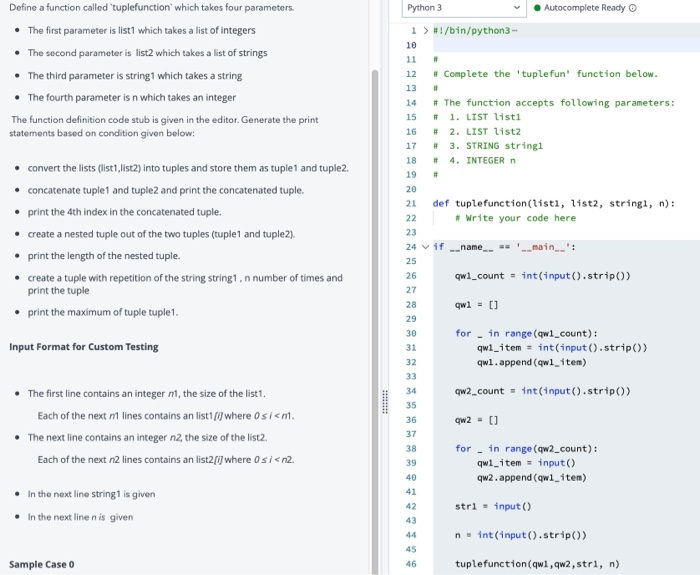Screen dimensions: 700x575
Task: Click the green Autocomplete Ready status dot
Action: [x=537, y=8]
